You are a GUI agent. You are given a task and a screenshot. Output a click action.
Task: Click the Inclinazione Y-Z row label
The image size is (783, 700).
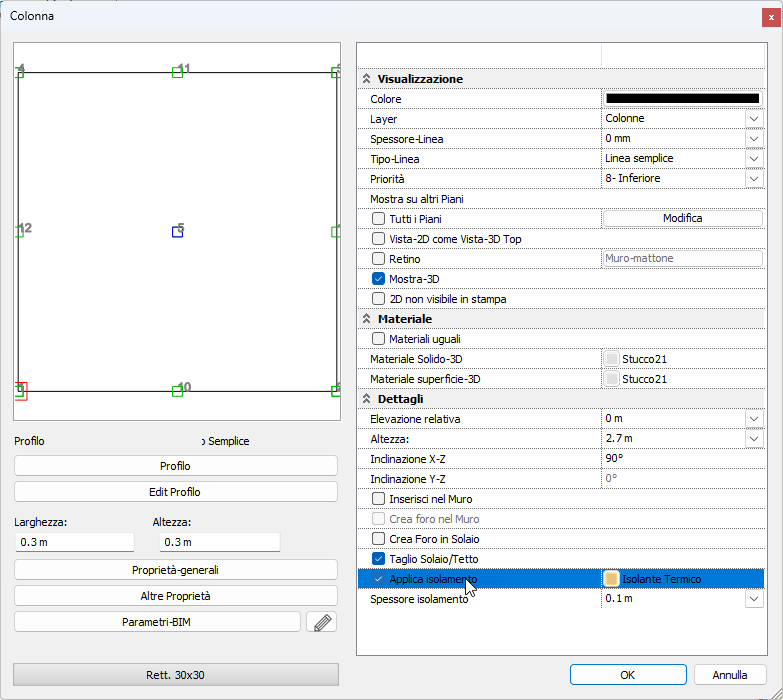[x=407, y=479]
